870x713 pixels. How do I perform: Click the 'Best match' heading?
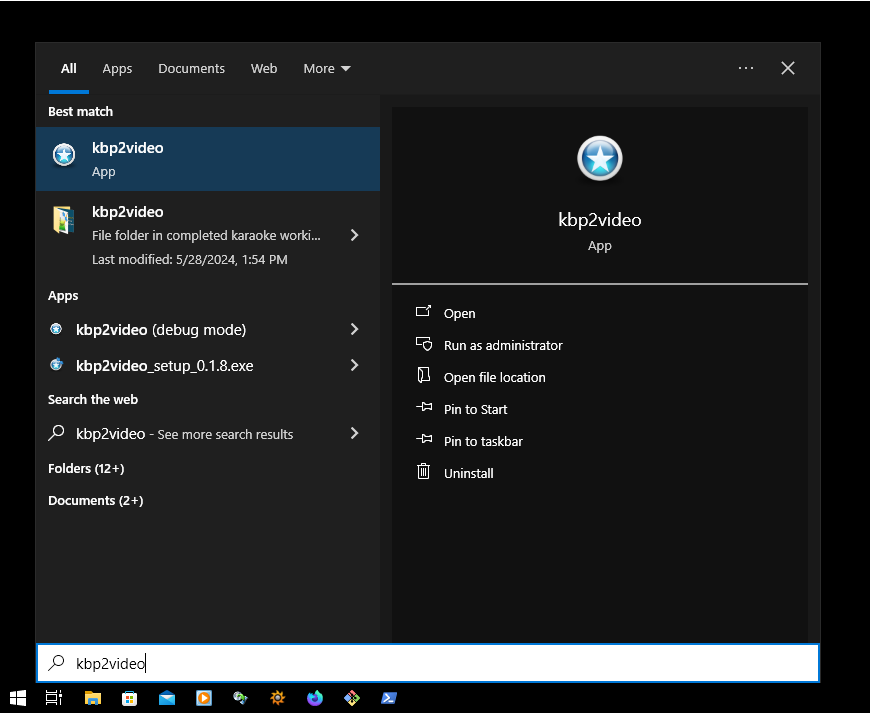80,112
